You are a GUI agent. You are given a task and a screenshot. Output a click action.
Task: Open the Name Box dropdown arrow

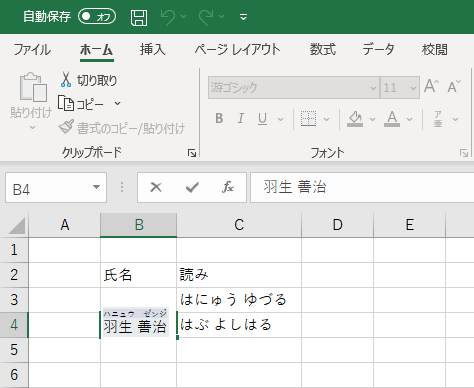click(x=96, y=187)
